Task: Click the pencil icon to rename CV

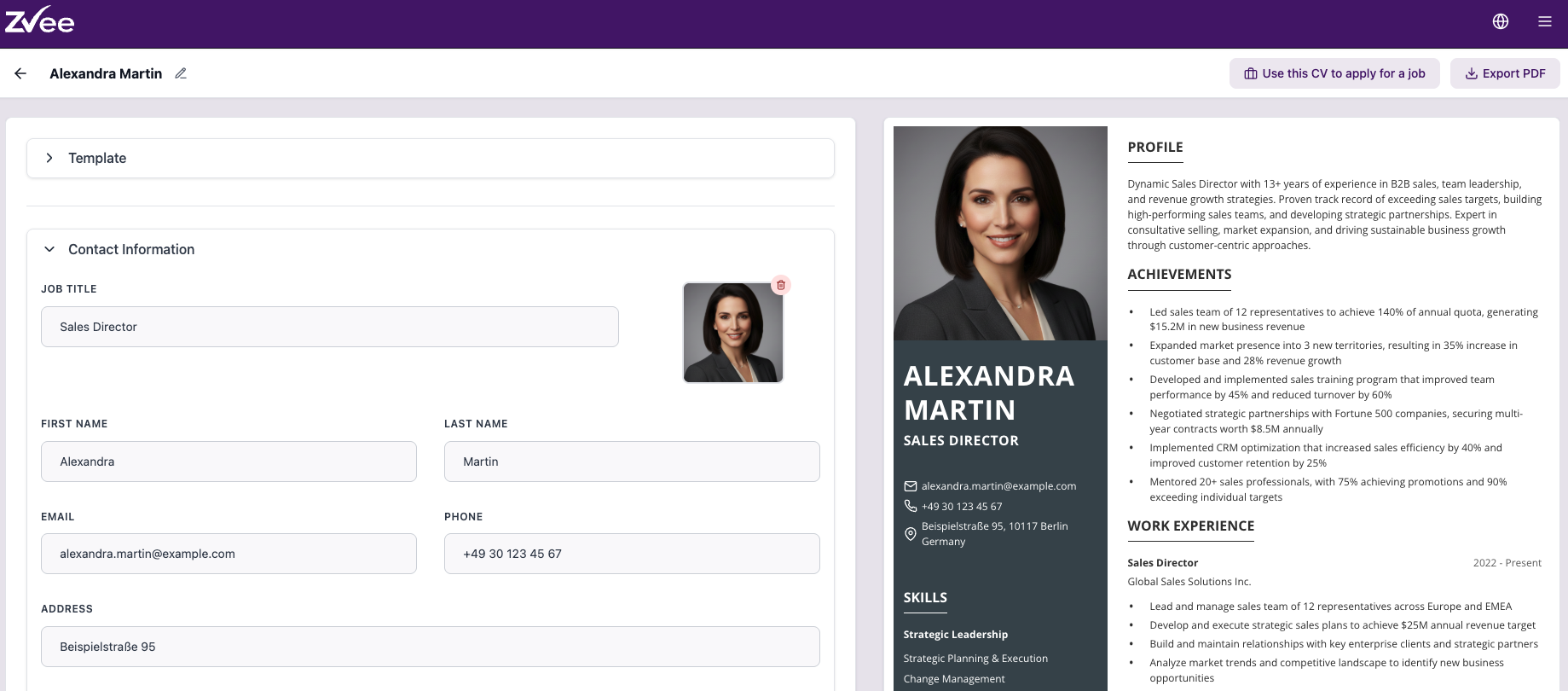Action: coord(181,73)
